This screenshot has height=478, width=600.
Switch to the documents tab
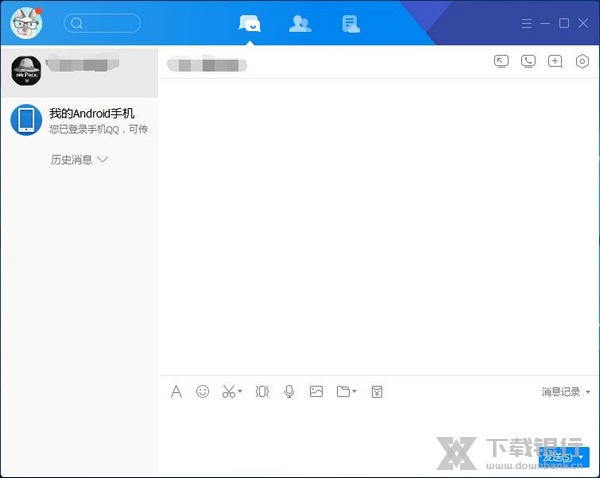tap(350, 23)
